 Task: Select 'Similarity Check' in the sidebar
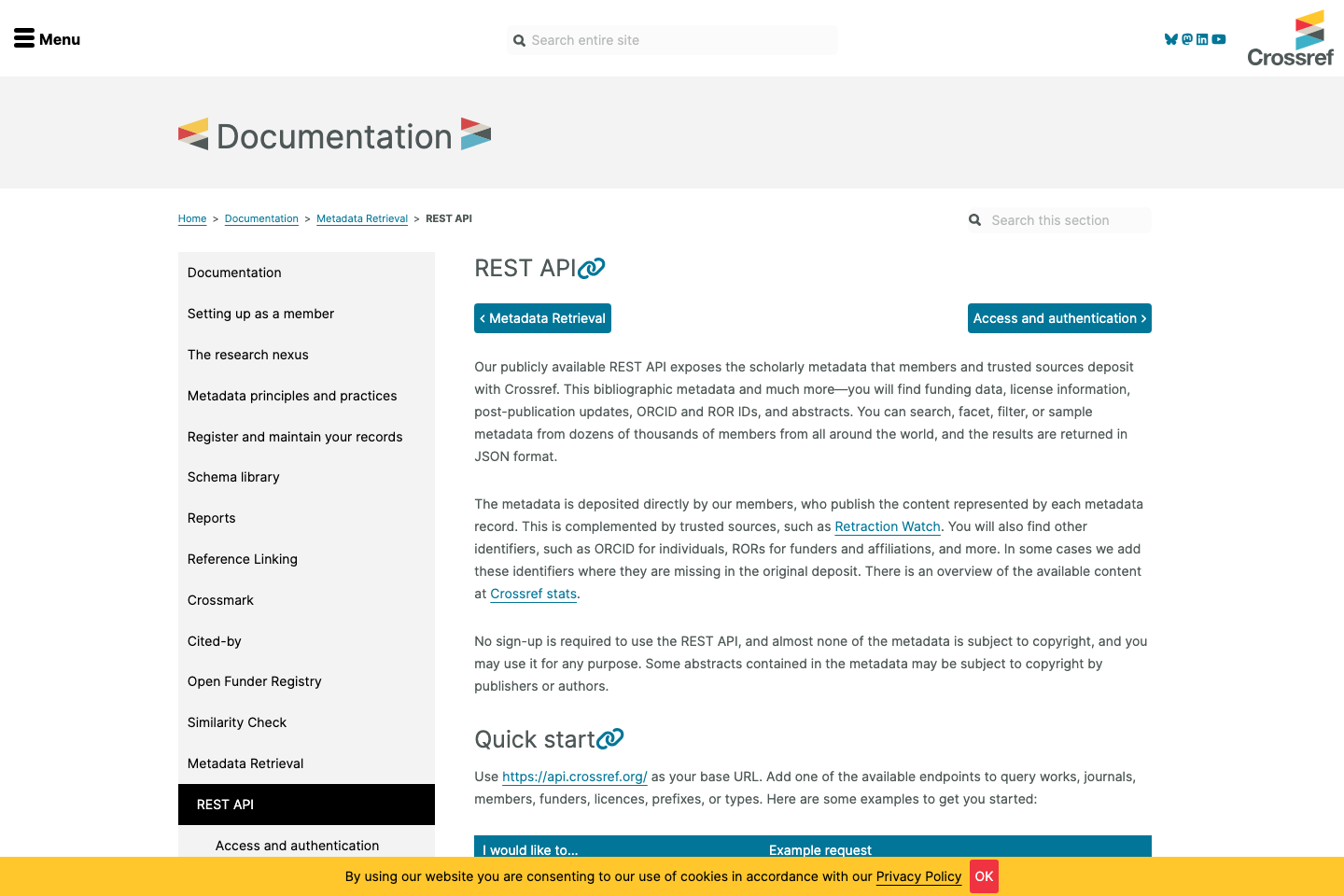(x=237, y=722)
